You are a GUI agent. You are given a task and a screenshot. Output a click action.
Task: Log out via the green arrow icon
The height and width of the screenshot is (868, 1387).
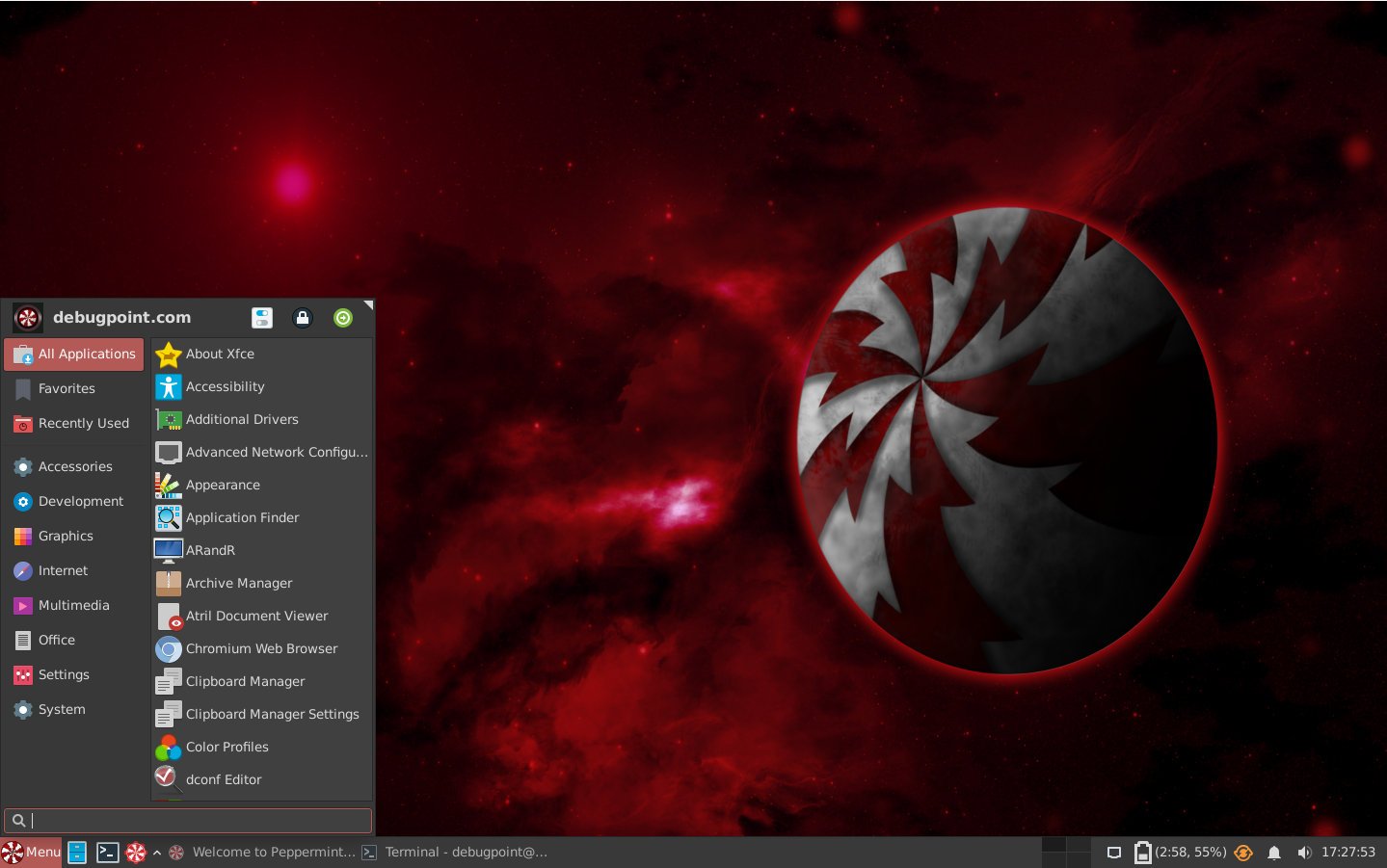(342, 317)
